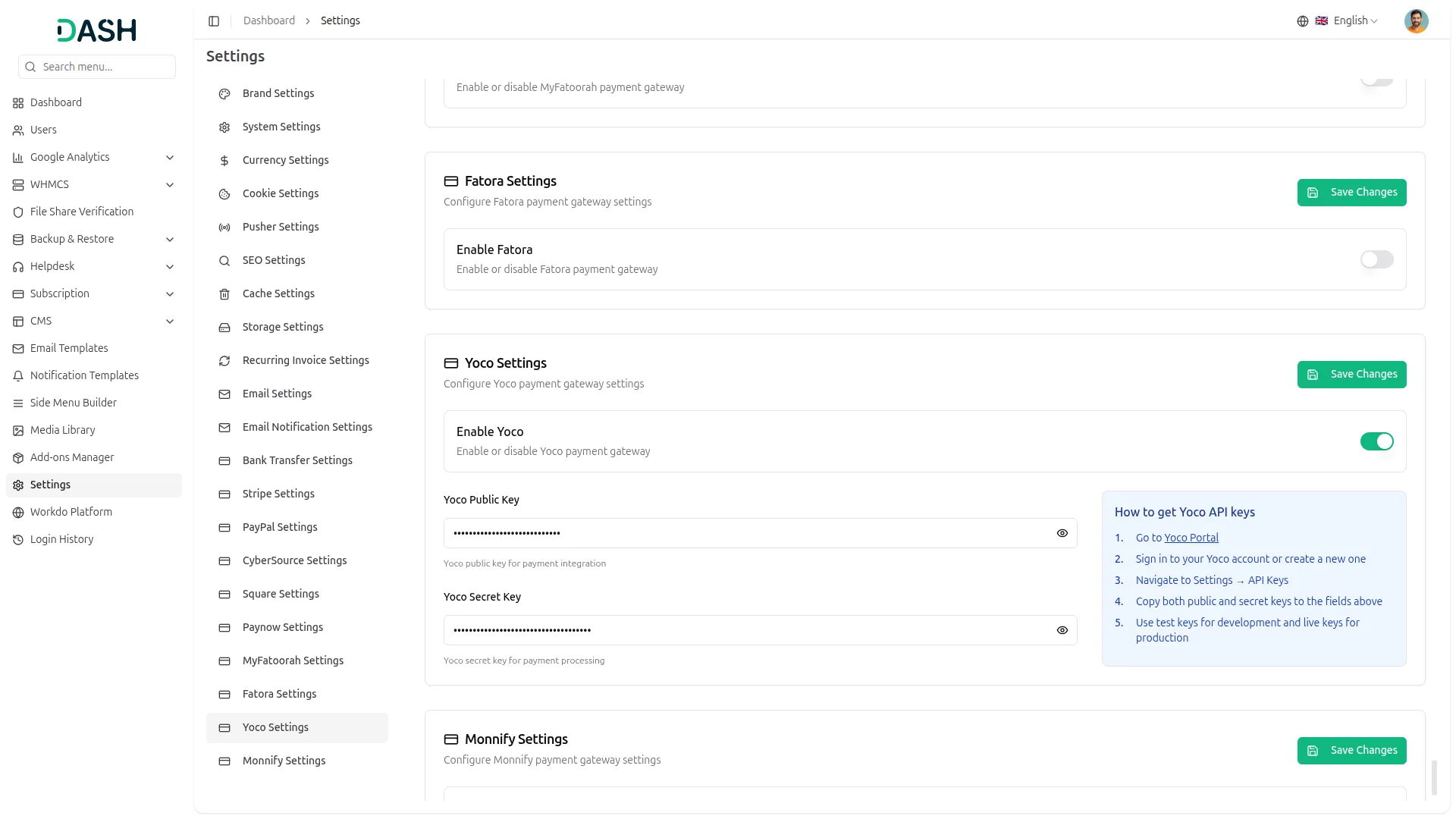Open the user avatar profile
1456x819 pixels.
[x=1416, y=21]
